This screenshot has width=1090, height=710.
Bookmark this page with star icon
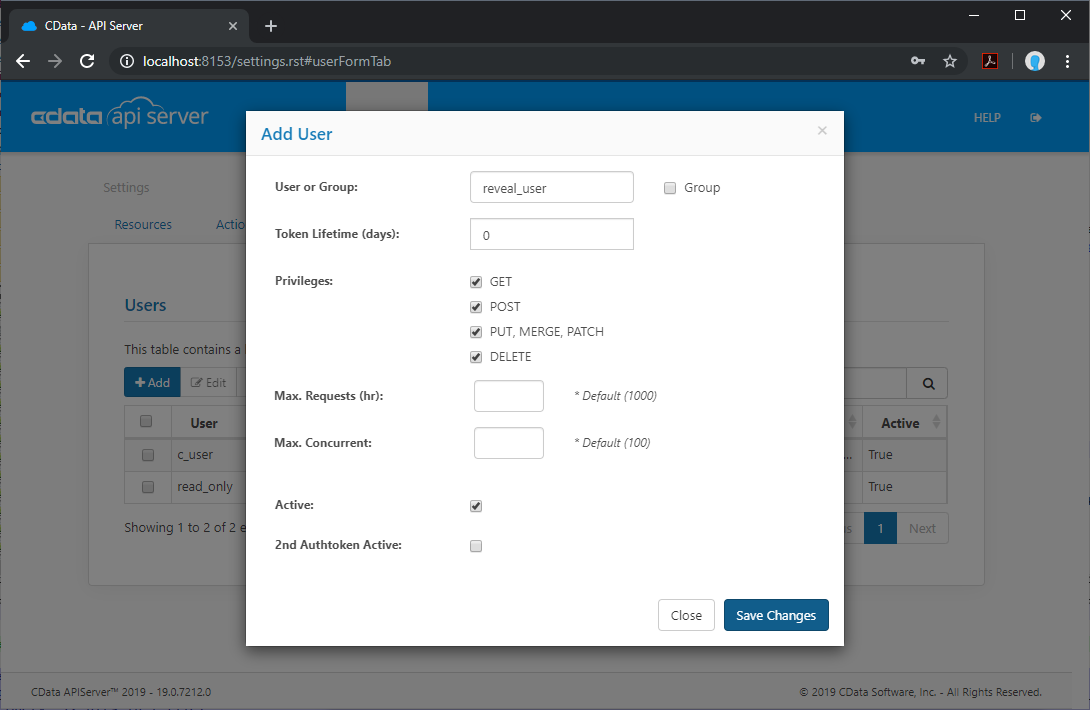(949, 61)
